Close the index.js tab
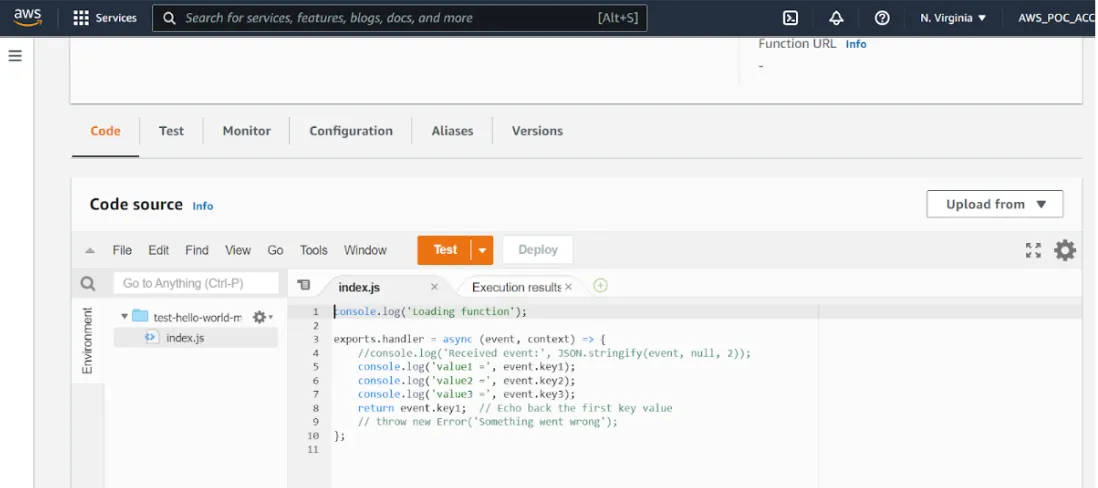The image size is (1098, 488). point(434,287)
